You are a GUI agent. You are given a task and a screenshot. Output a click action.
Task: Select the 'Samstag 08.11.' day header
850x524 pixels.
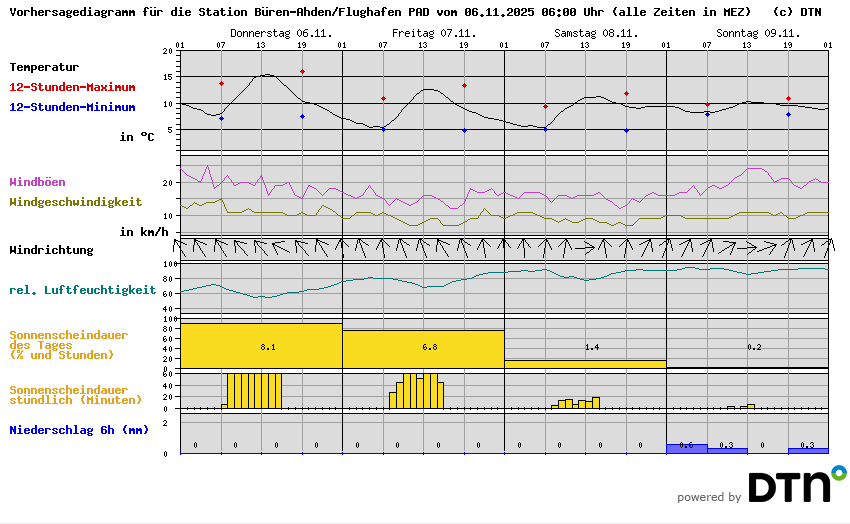(x=596, y=33)
